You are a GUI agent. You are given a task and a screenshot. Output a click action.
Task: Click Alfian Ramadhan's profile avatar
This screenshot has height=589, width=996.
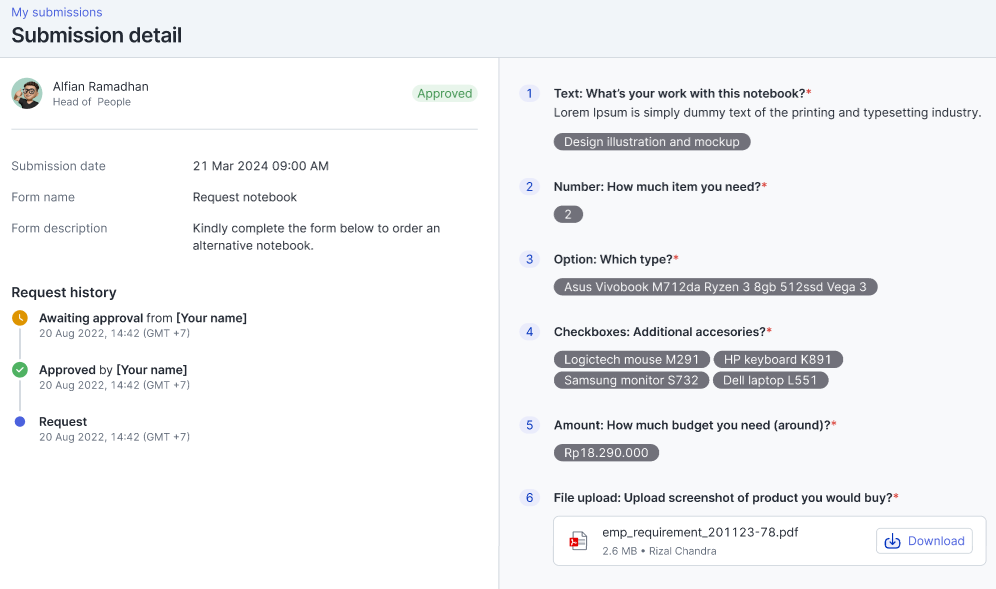27,93
